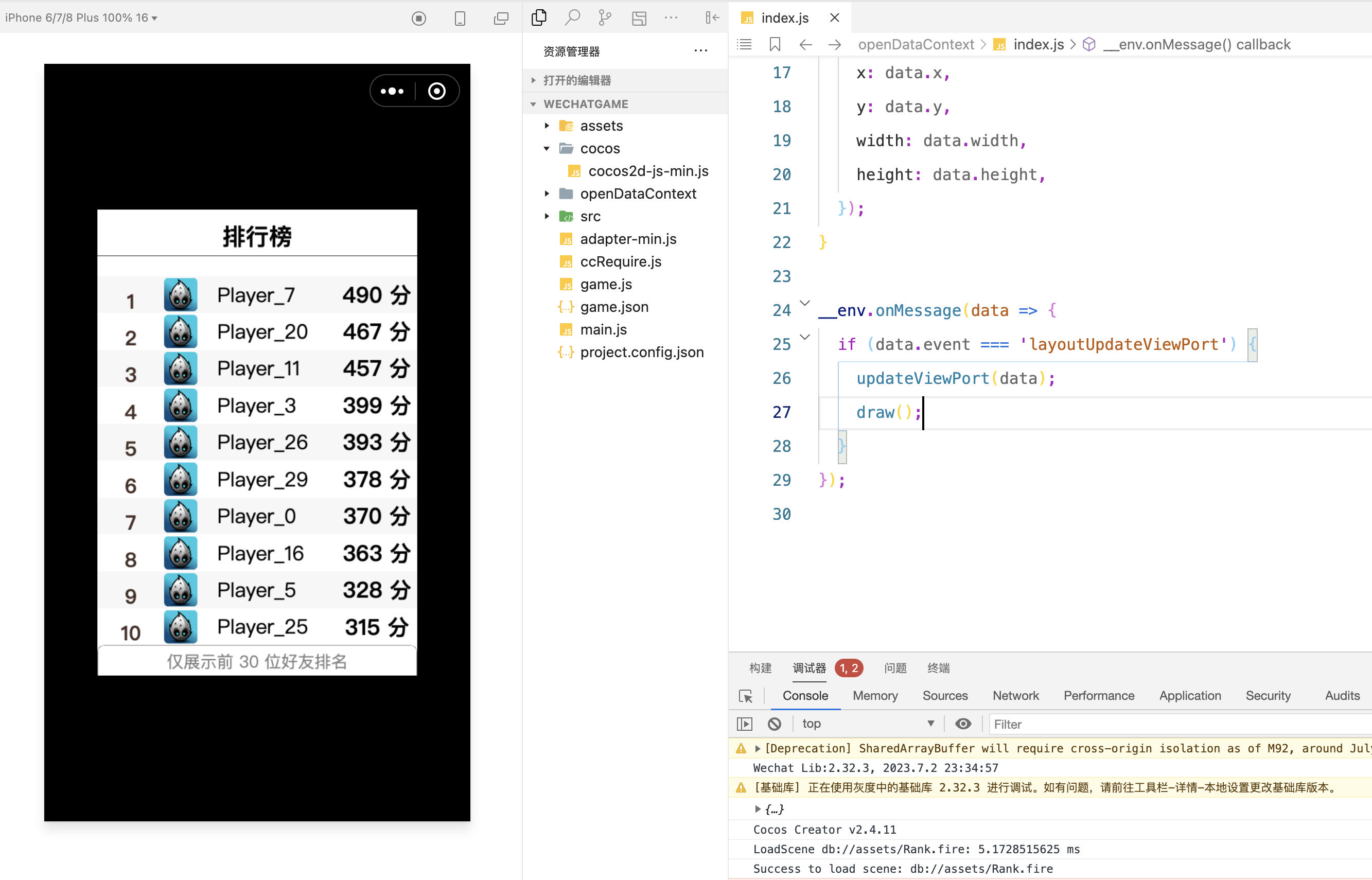
Task: Open the iPhone 6/7/8 Plus device dropdown
Action: click(82, 17)
